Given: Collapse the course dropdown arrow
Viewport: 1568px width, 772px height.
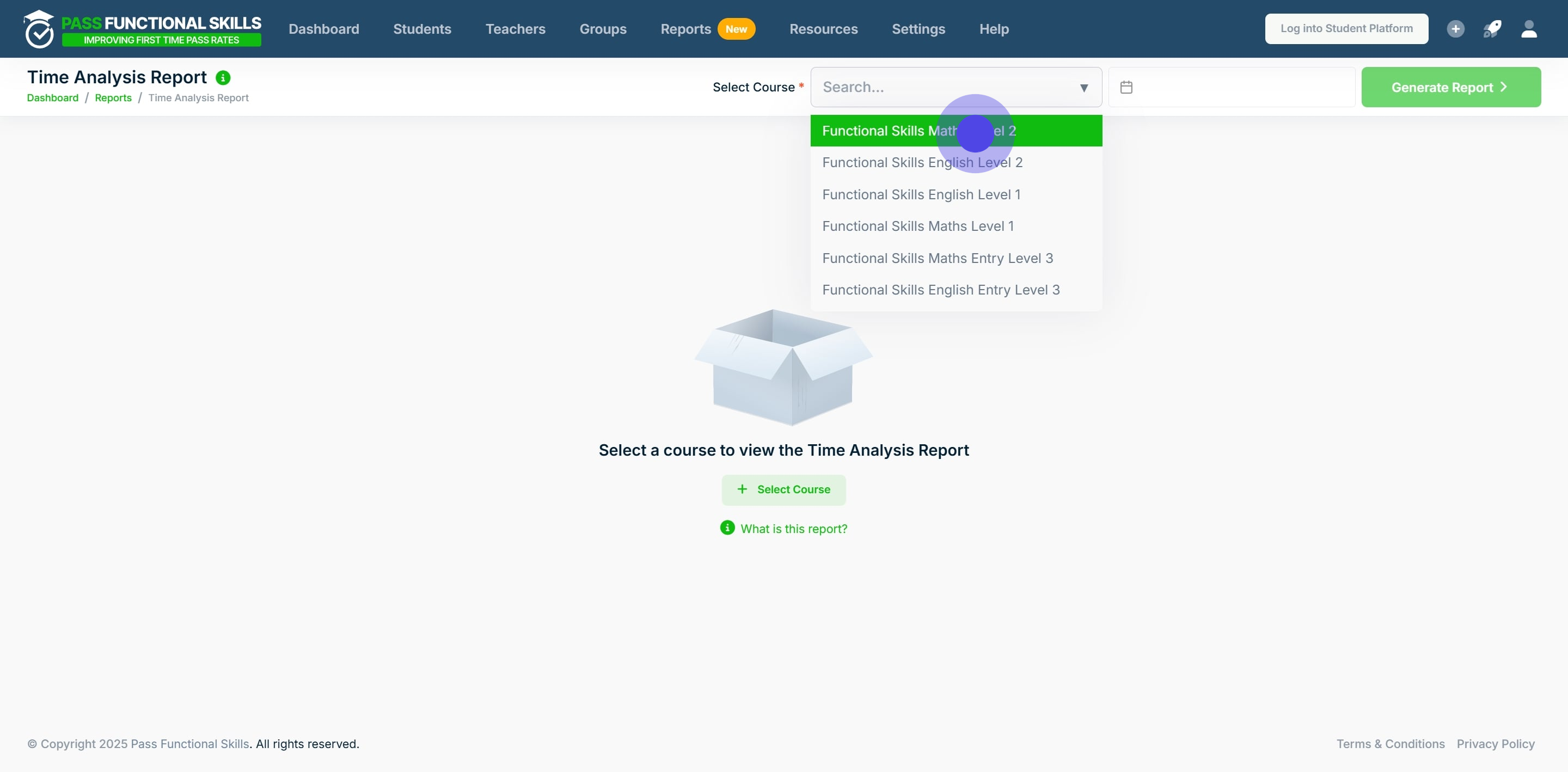Looking at the screenshot, I should tap(1083, 88).
